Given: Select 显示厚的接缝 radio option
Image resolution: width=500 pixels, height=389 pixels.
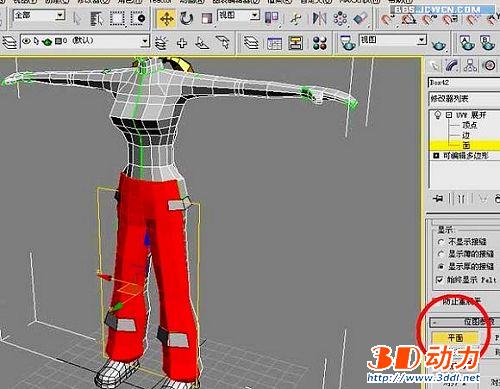Looking at the screenshot, I should tap(441, 267).
